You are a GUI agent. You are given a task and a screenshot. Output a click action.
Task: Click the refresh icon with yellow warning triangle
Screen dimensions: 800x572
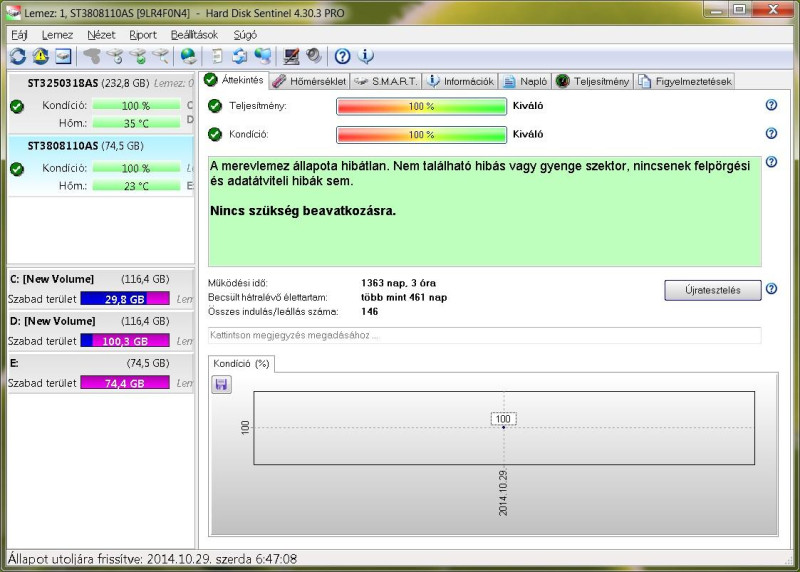(41, 56)
